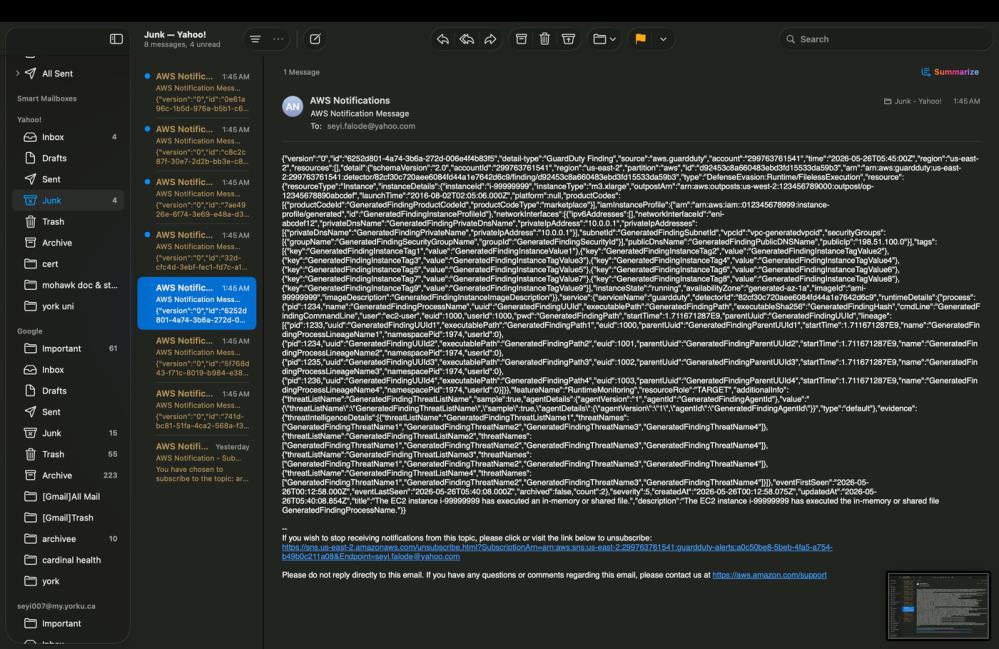This screenshot has height=649, width=999.
Task: Open Google Junk folder with 15 count
Action: [68, 433]
